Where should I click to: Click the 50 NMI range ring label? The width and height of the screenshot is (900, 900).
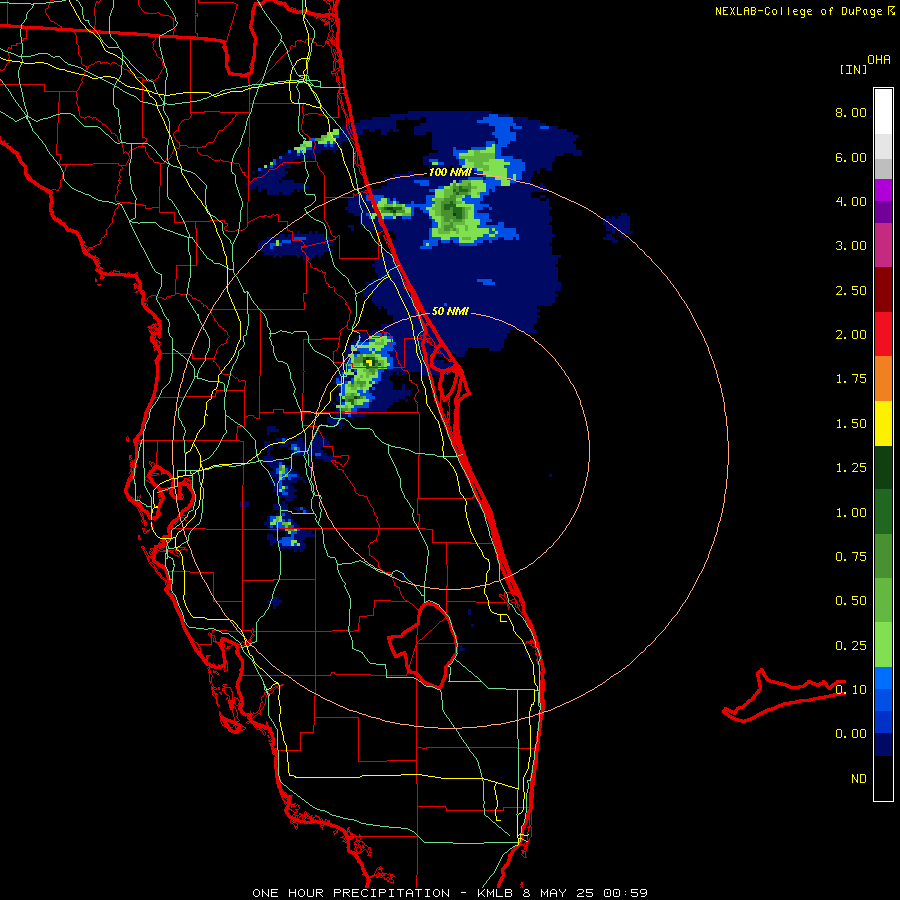pos(450,311)
